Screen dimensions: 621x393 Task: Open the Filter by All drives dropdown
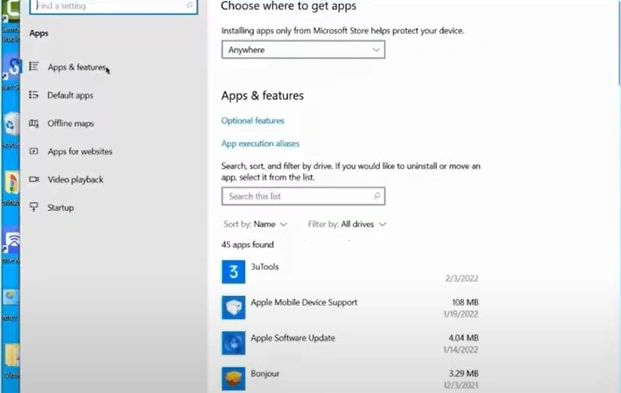click(347, 224)
